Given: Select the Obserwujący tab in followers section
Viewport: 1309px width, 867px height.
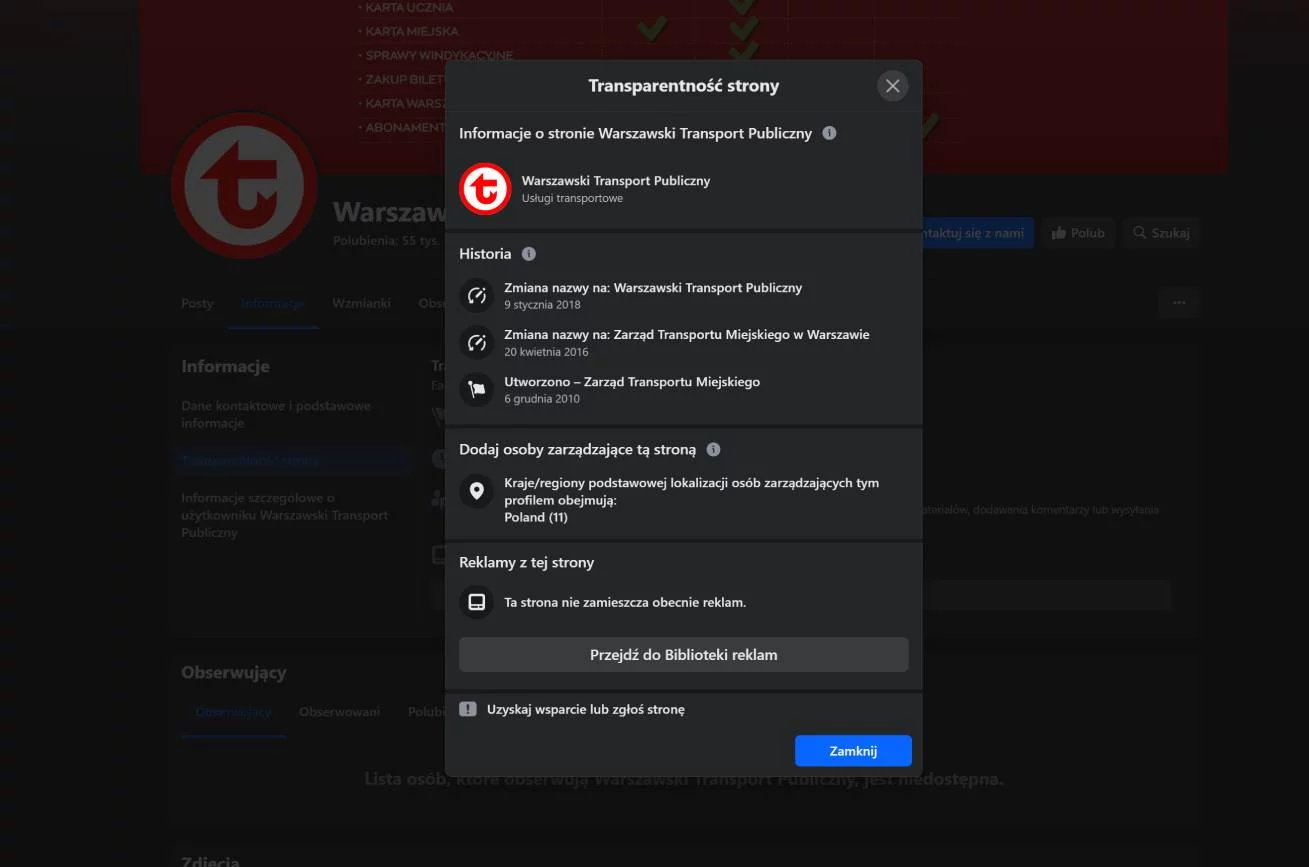Looking at the screenshot, I should (233, 712).
